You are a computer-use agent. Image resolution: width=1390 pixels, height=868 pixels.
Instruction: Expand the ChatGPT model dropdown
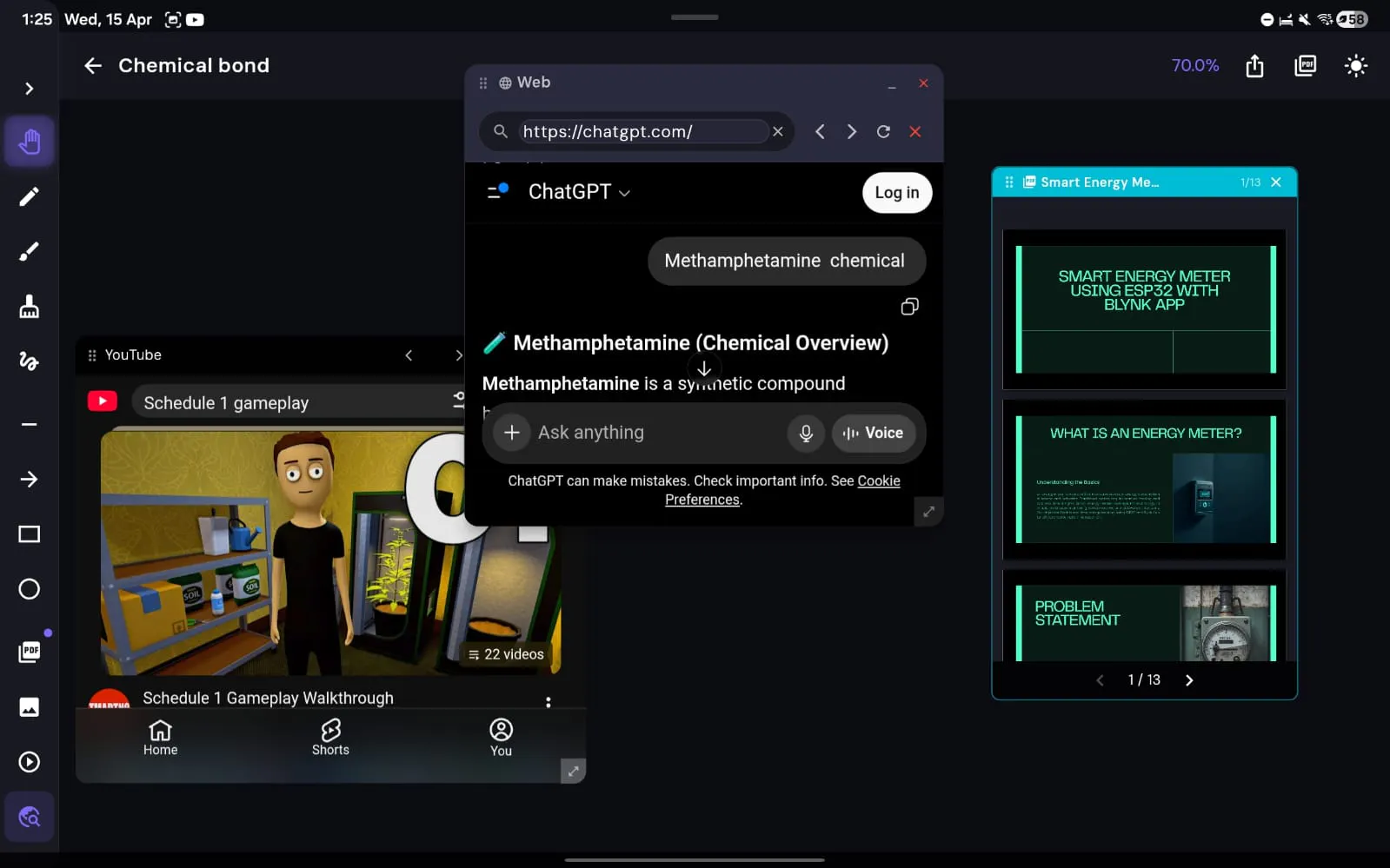pyautogui.click(x=580, y=192)
